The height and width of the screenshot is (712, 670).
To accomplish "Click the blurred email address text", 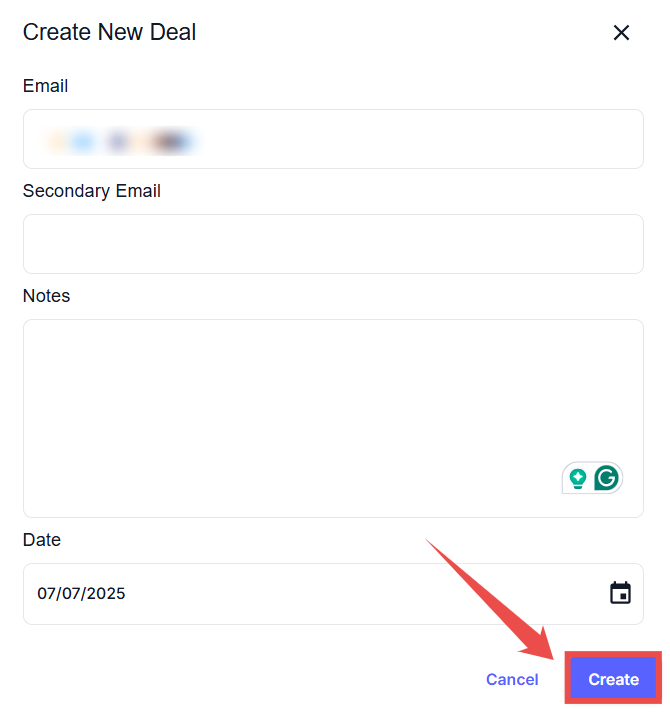I will (x=120, y=141).
